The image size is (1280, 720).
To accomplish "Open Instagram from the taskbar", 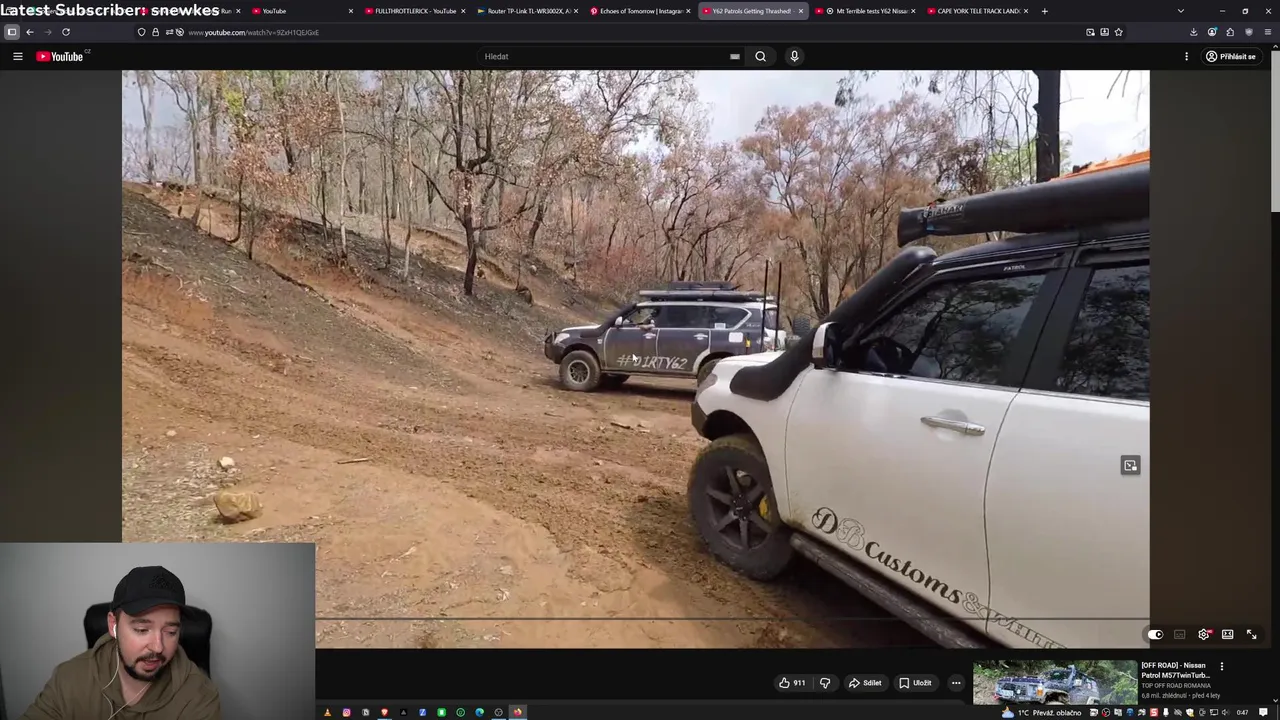I will point(346,712).
